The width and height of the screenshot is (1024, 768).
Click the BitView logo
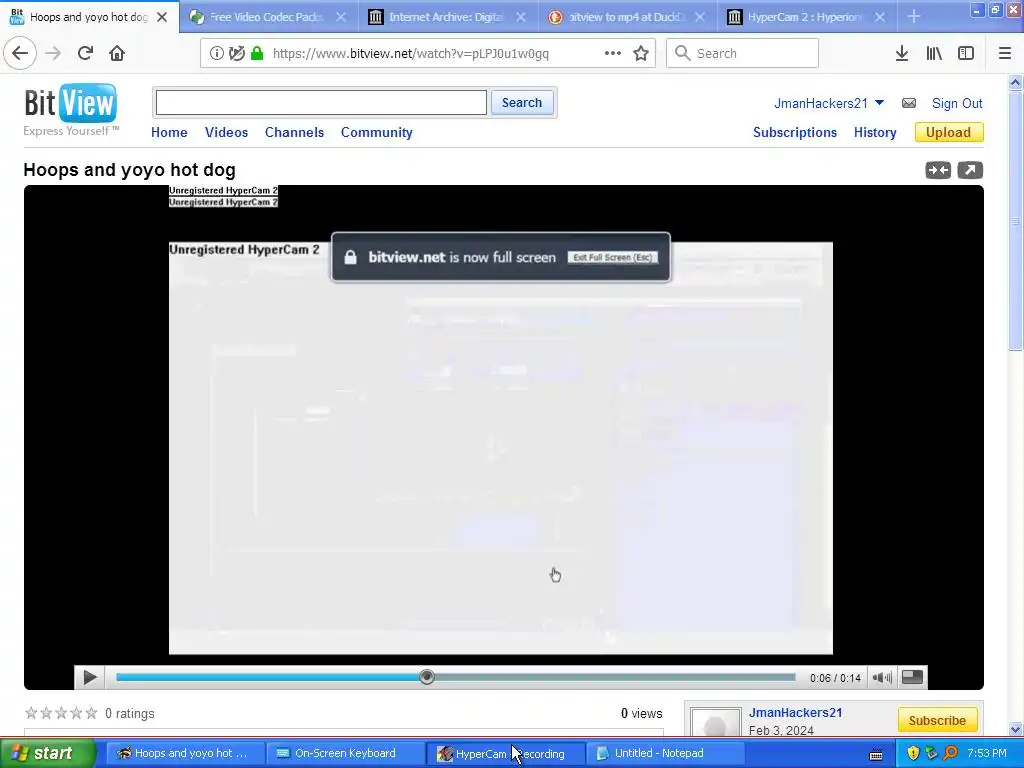71,103
